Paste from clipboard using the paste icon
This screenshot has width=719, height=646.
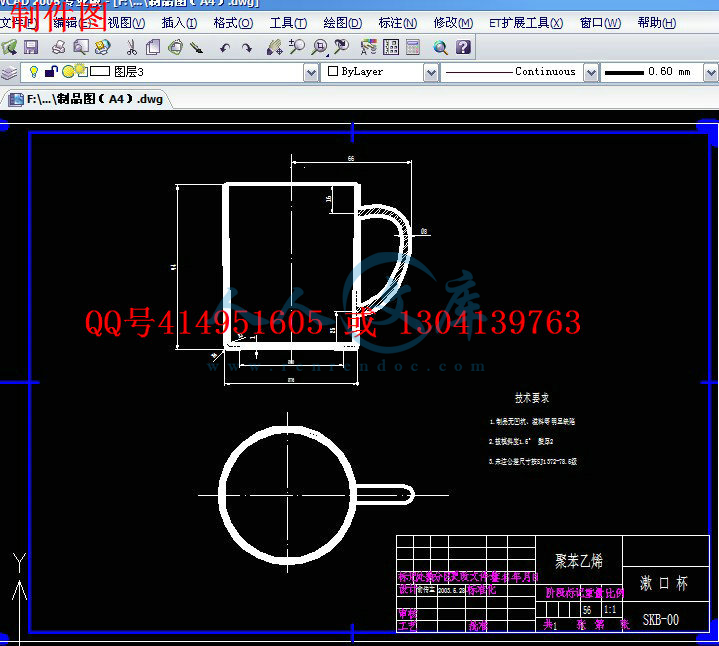pos(175,47)
